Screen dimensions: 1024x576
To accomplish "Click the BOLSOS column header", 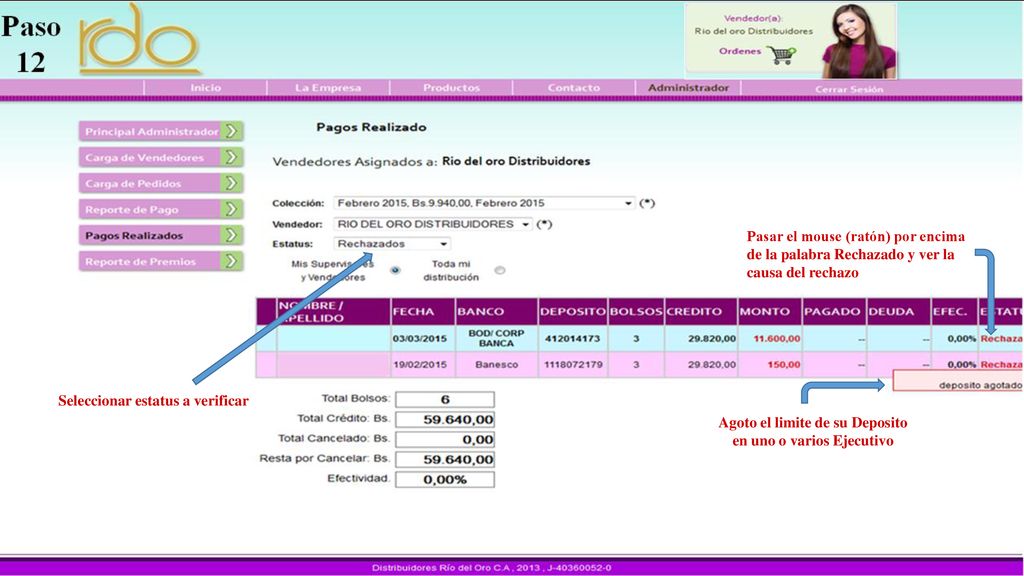I will (x=636, y=312).
